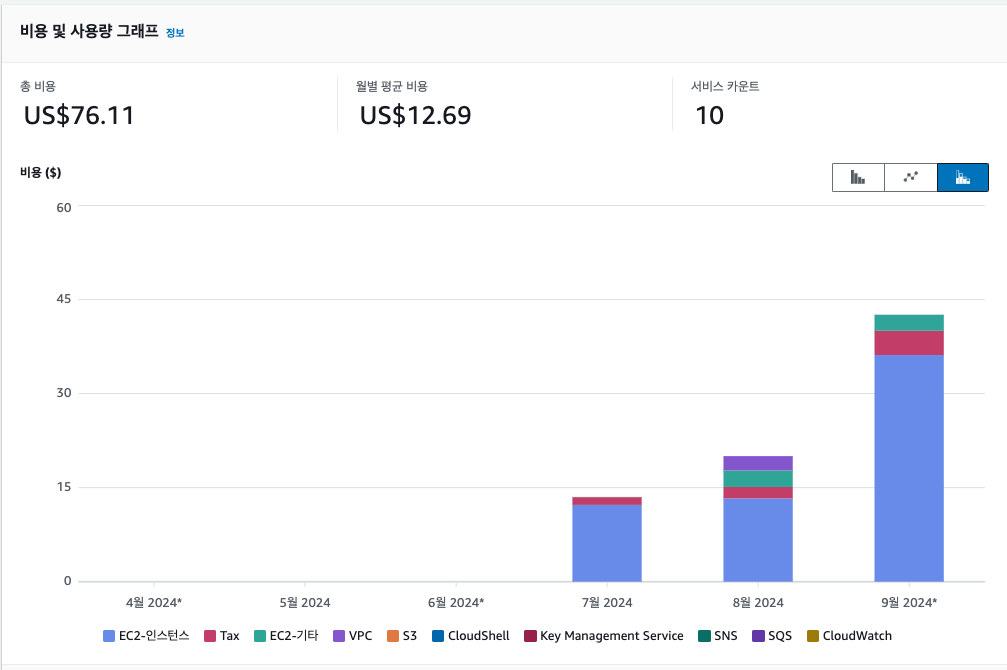Click the 8월 2024 EC2-인스턴스 bar segment
1007x670 pixels.
tap(758, 540)
